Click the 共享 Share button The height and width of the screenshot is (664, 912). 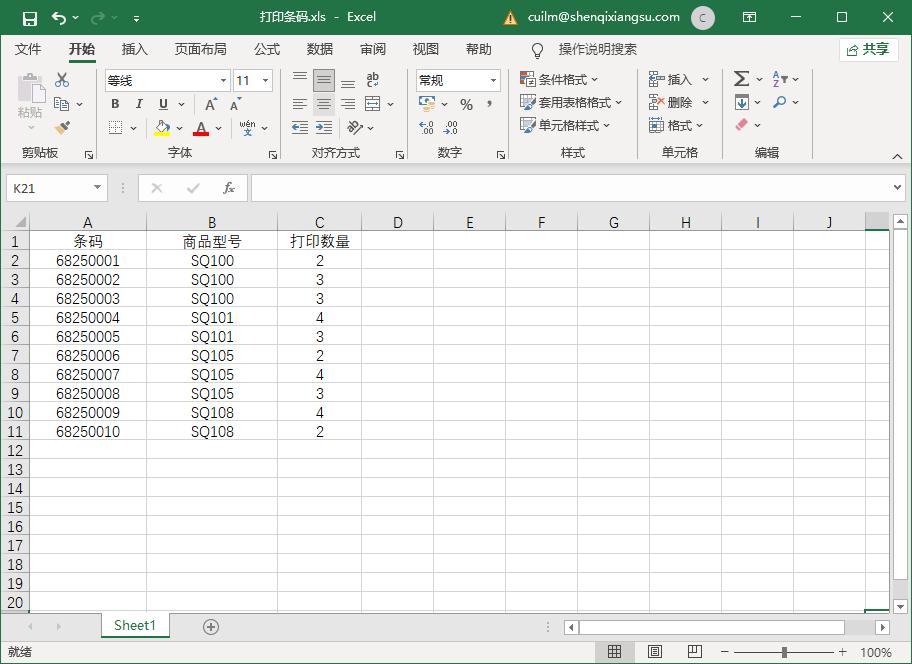[868, 49]
